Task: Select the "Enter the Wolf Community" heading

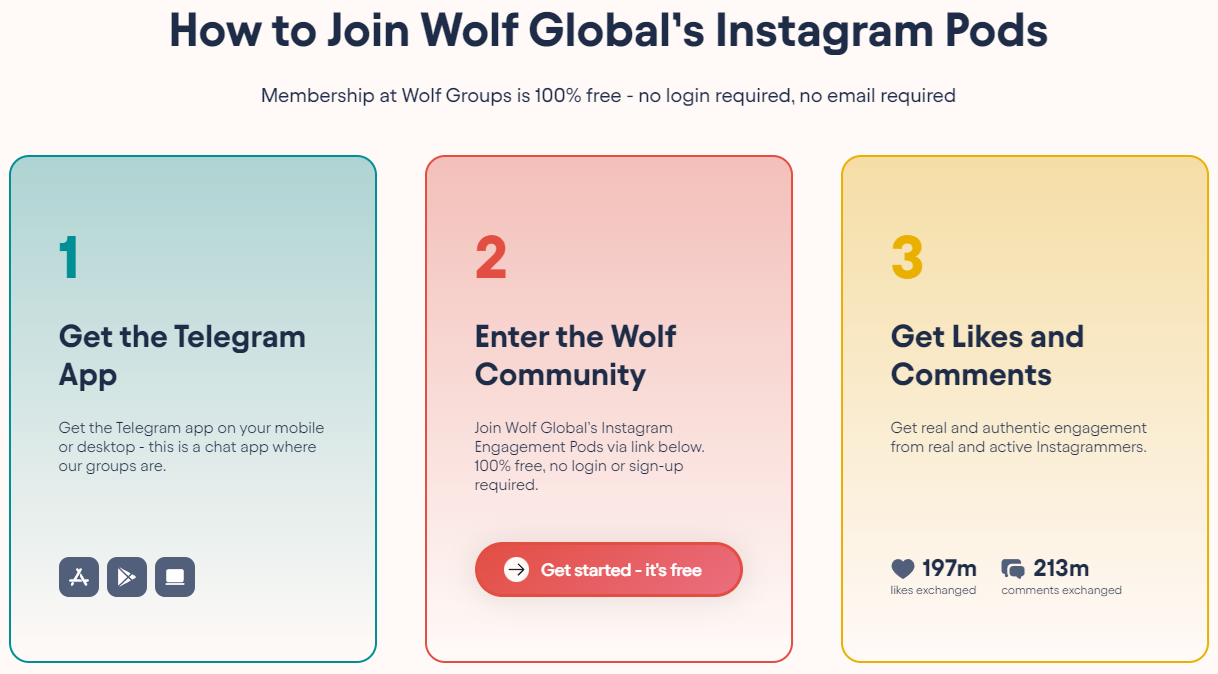Action: [575, 355]
